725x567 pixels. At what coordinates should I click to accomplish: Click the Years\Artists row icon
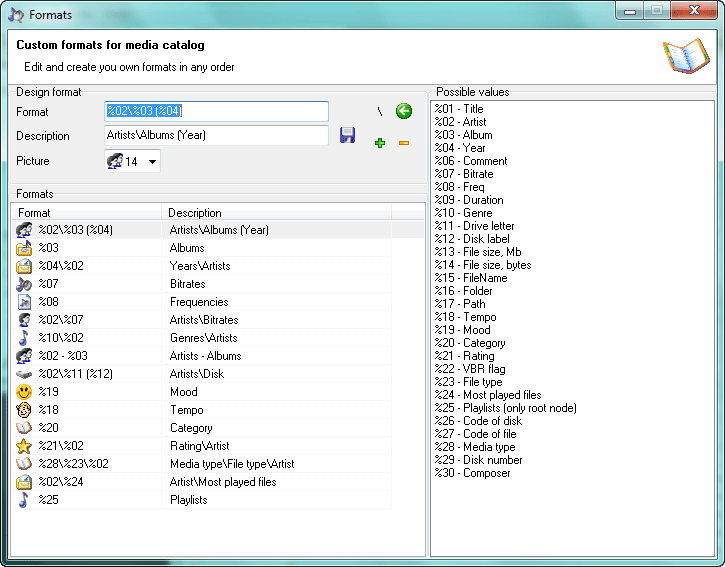pos(24,266)
